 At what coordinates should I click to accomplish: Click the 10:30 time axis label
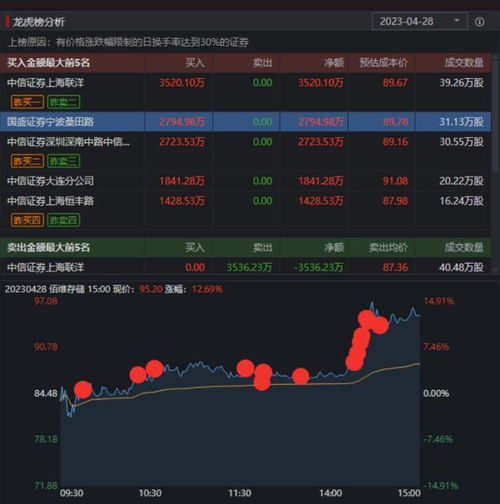150,493
